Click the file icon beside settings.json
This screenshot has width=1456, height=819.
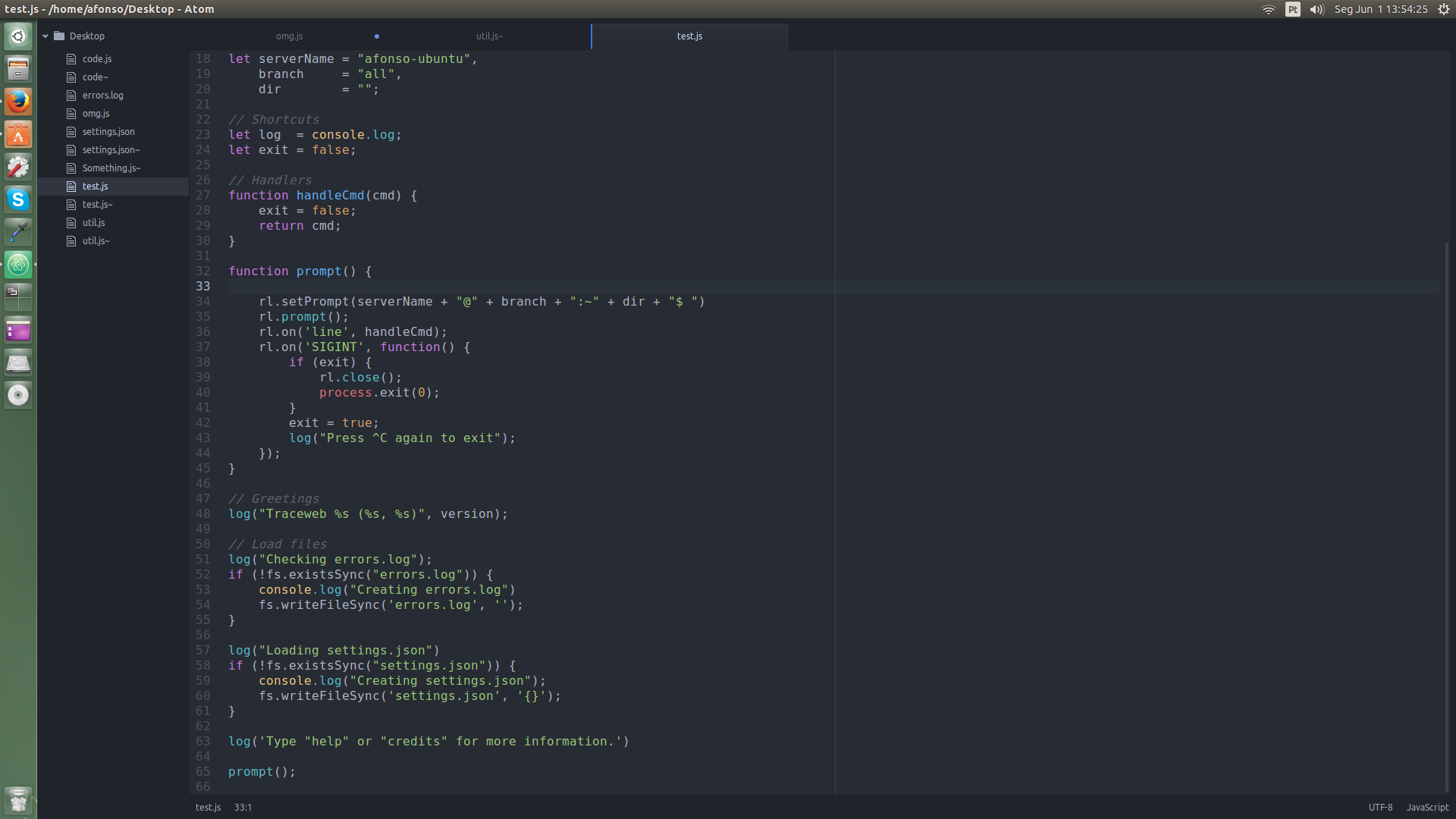click(x=71, y=131)
